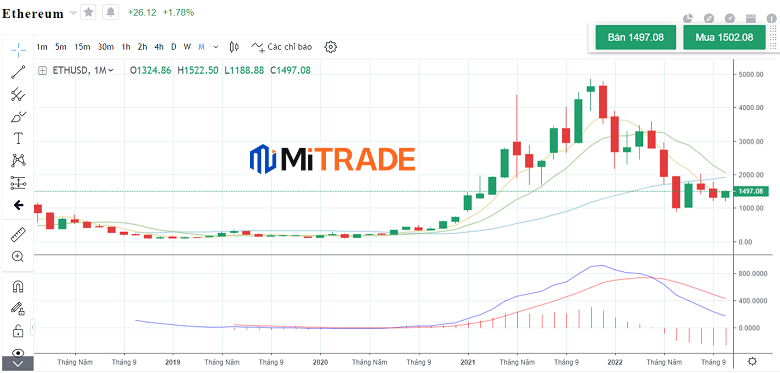Viewport: 780px width, 373px height.
Task: Click the 5000.00 price axis label
Action: [x=750, y=74]
